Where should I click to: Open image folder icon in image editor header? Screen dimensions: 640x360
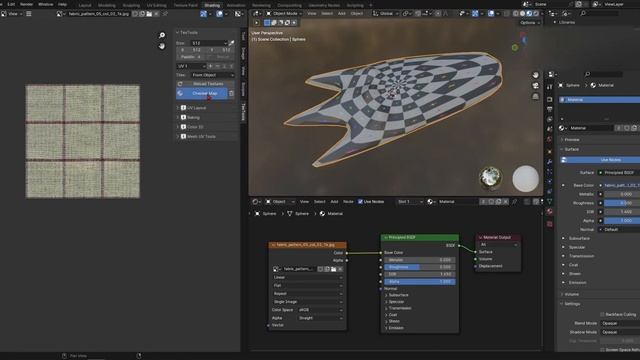[149, 14]
